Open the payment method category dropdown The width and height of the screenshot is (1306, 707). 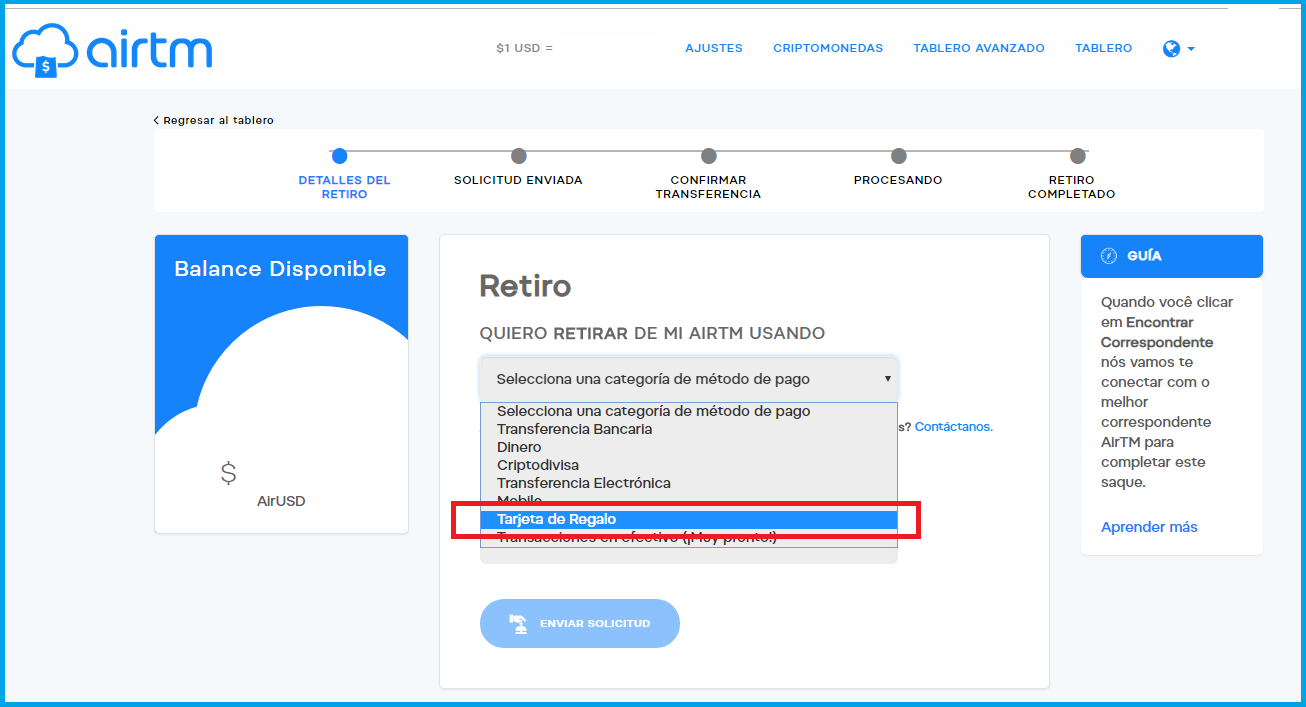click(x=689, y=379)
